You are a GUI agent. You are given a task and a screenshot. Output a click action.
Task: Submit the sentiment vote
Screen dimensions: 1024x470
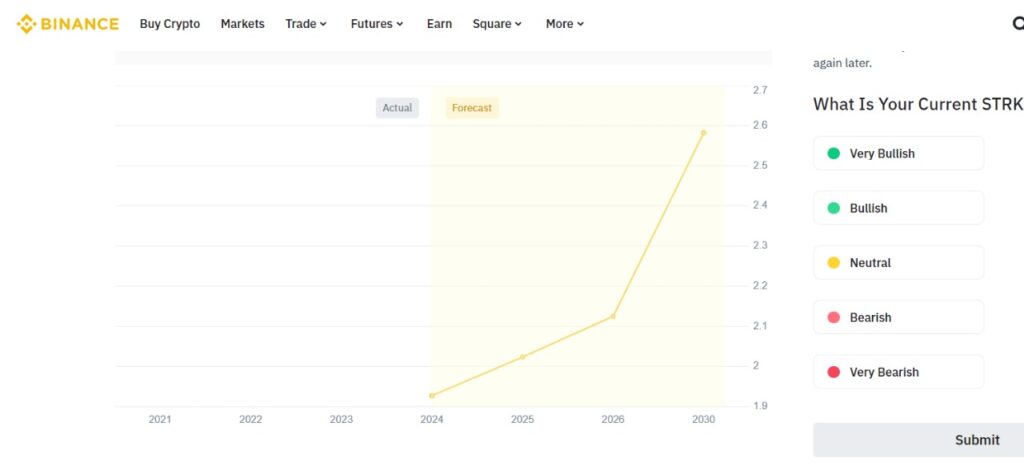coord(918,440)
